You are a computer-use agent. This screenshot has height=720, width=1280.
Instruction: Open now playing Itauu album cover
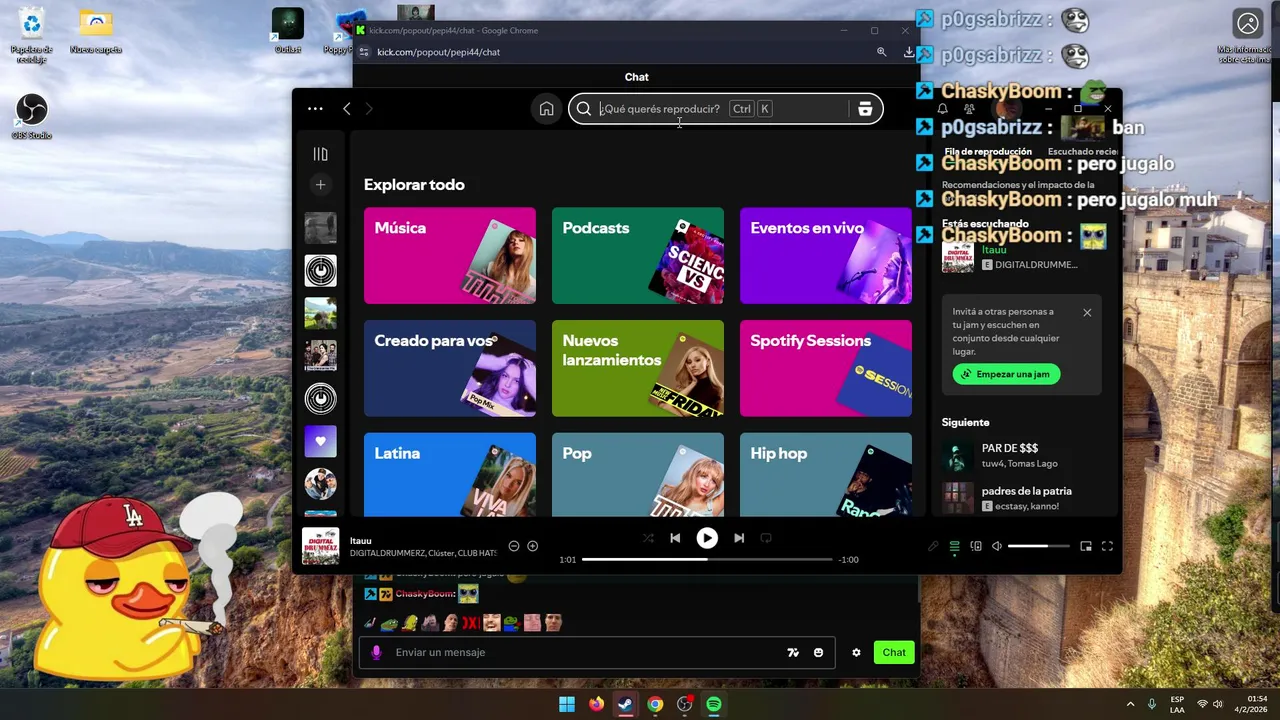coord(321,546)
